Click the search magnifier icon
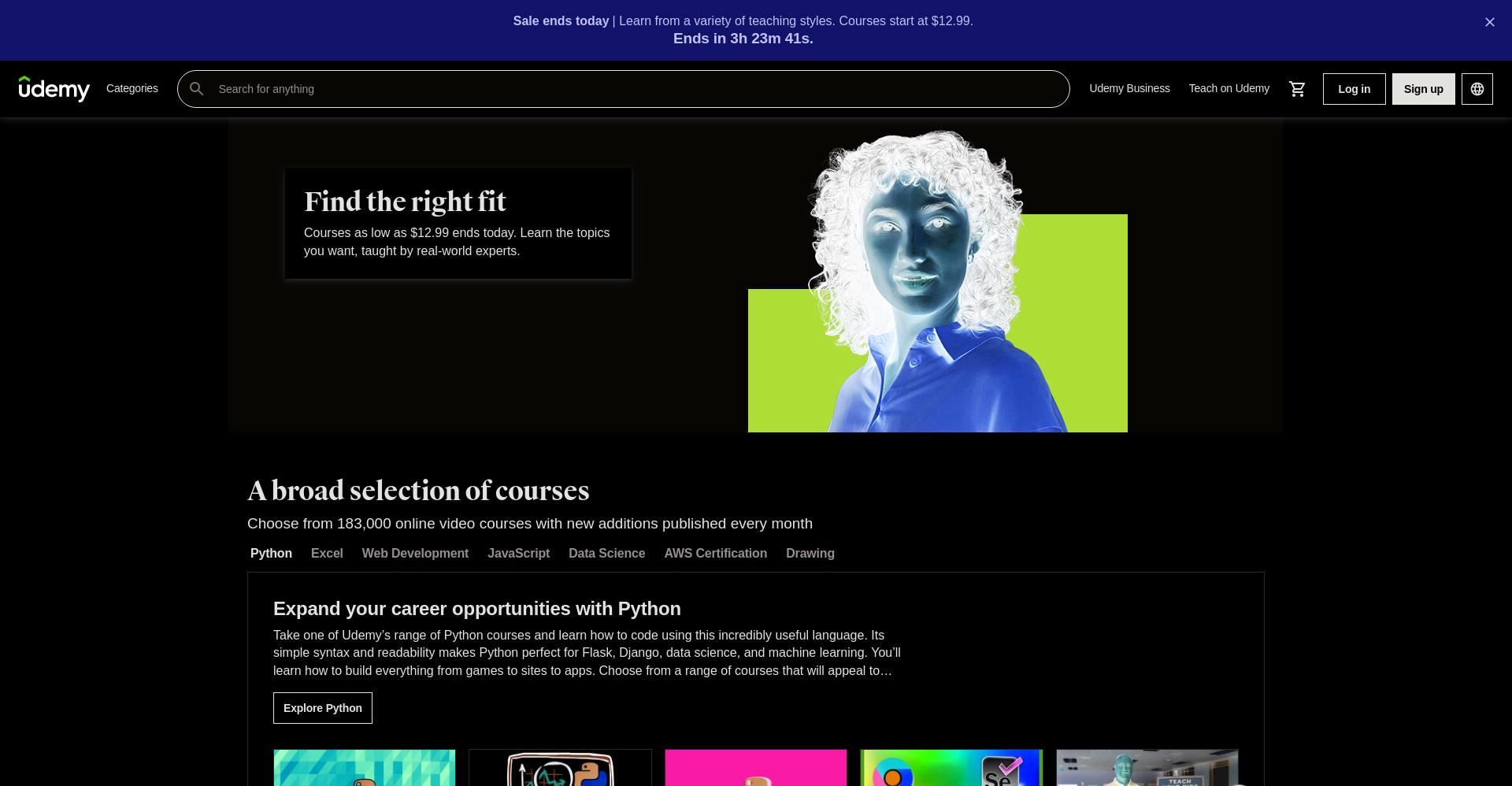The image size is (1512, 786). [x=197, y=89]
